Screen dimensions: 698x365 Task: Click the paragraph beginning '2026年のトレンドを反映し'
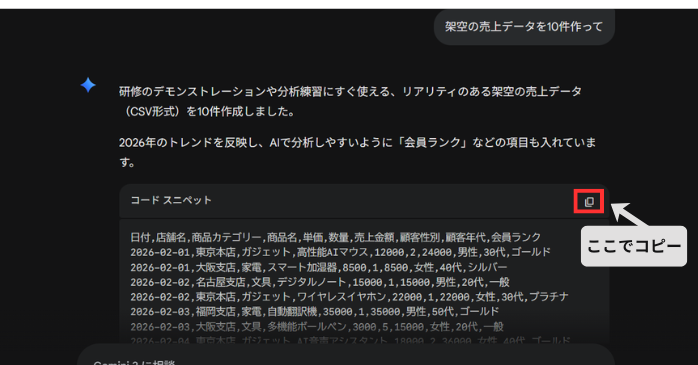point(357,152)
